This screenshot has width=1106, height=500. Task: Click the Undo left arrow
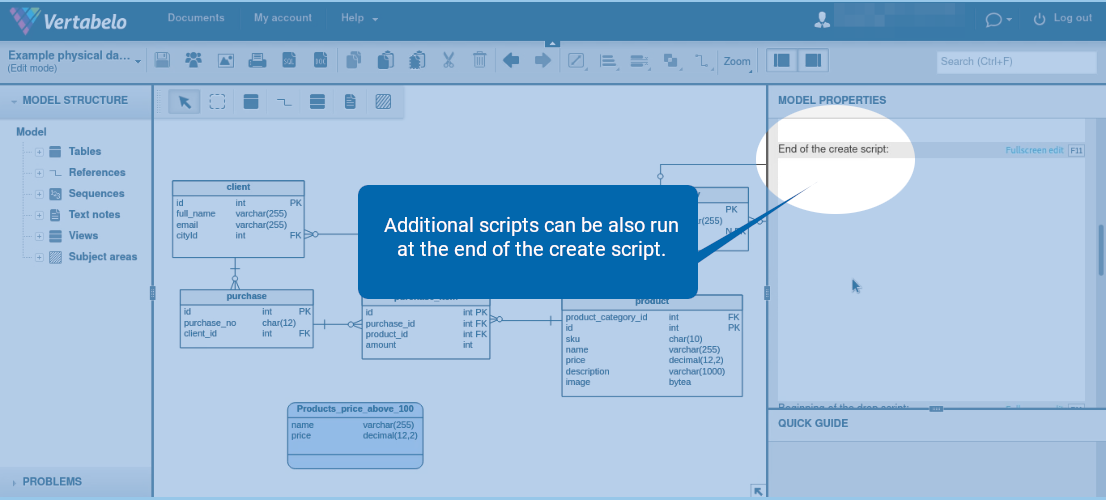[x=511, y=61]
